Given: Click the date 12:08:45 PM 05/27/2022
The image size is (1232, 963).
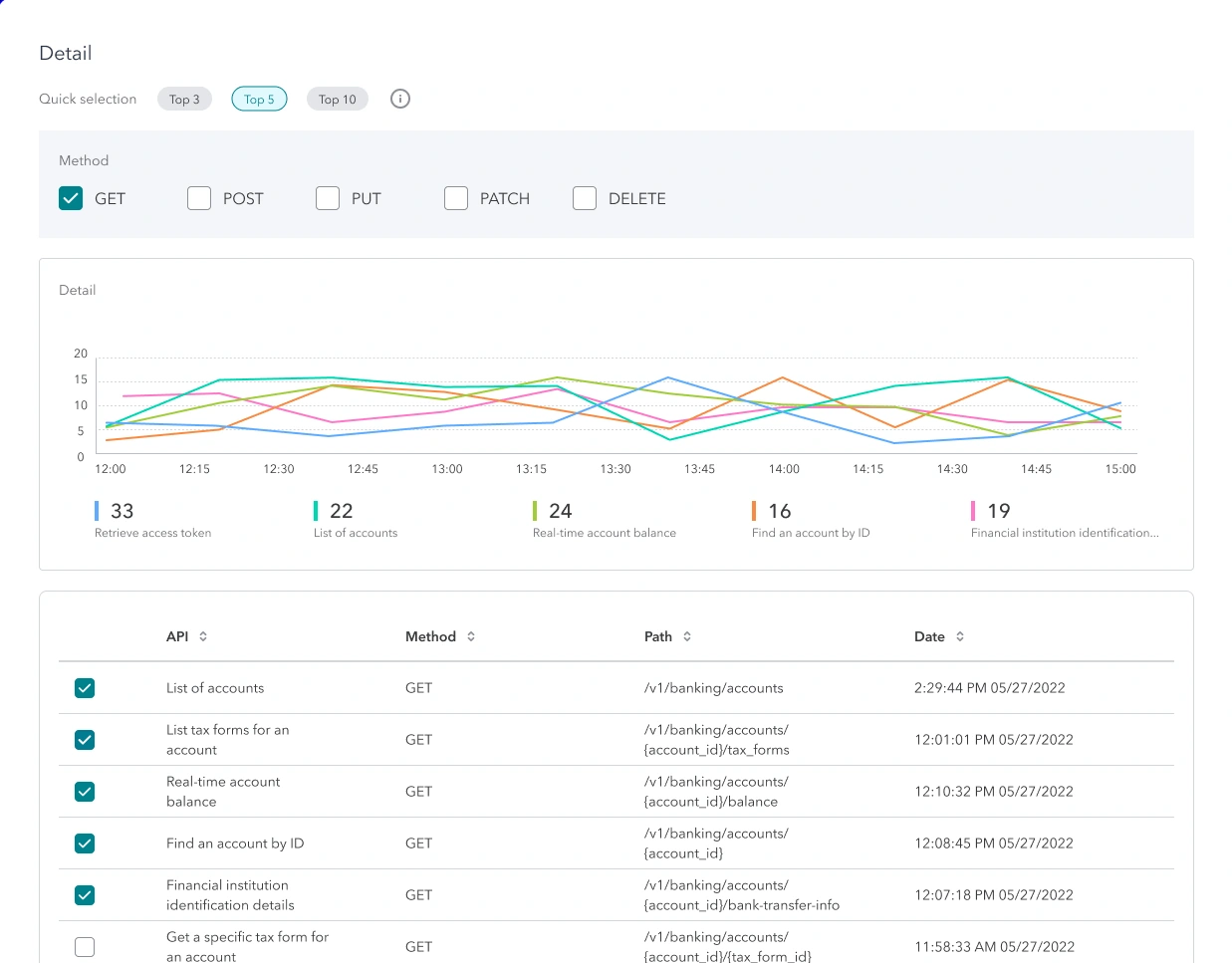Looking at the screenshot, I should 994,843.
